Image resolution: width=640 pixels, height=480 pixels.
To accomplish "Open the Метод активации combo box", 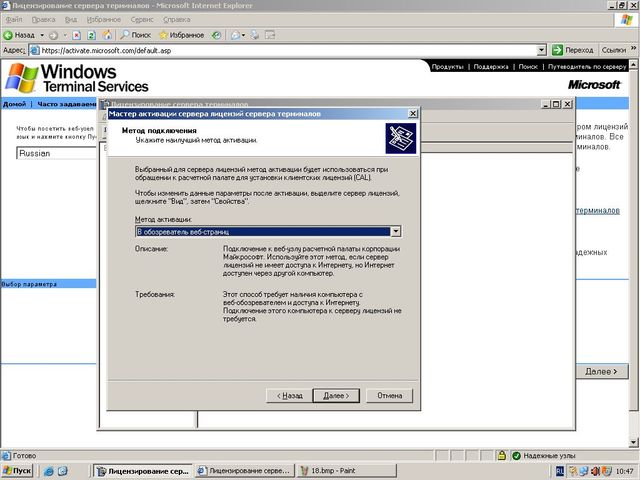I will tap(268, 231).
